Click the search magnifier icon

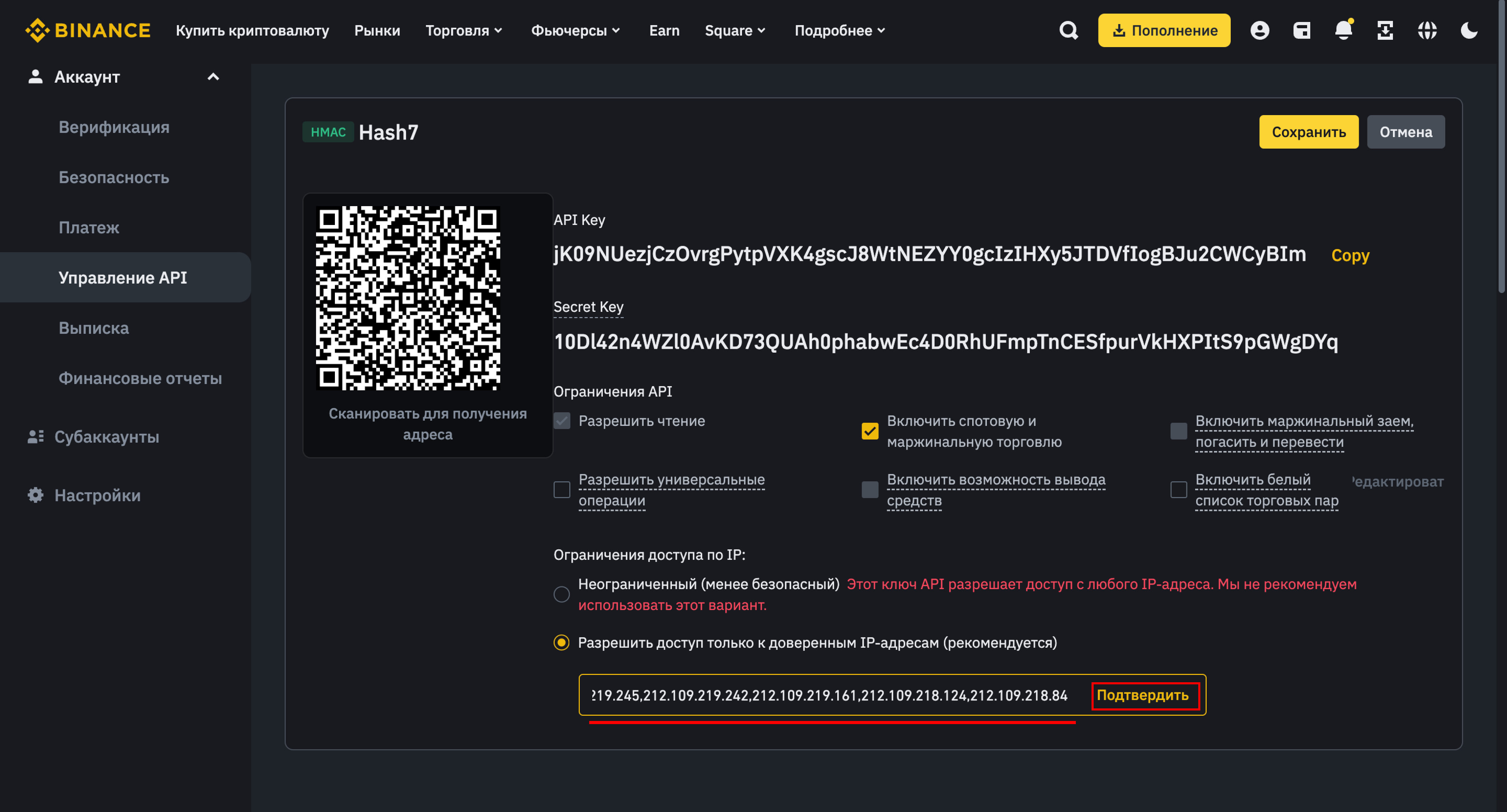1068,30
